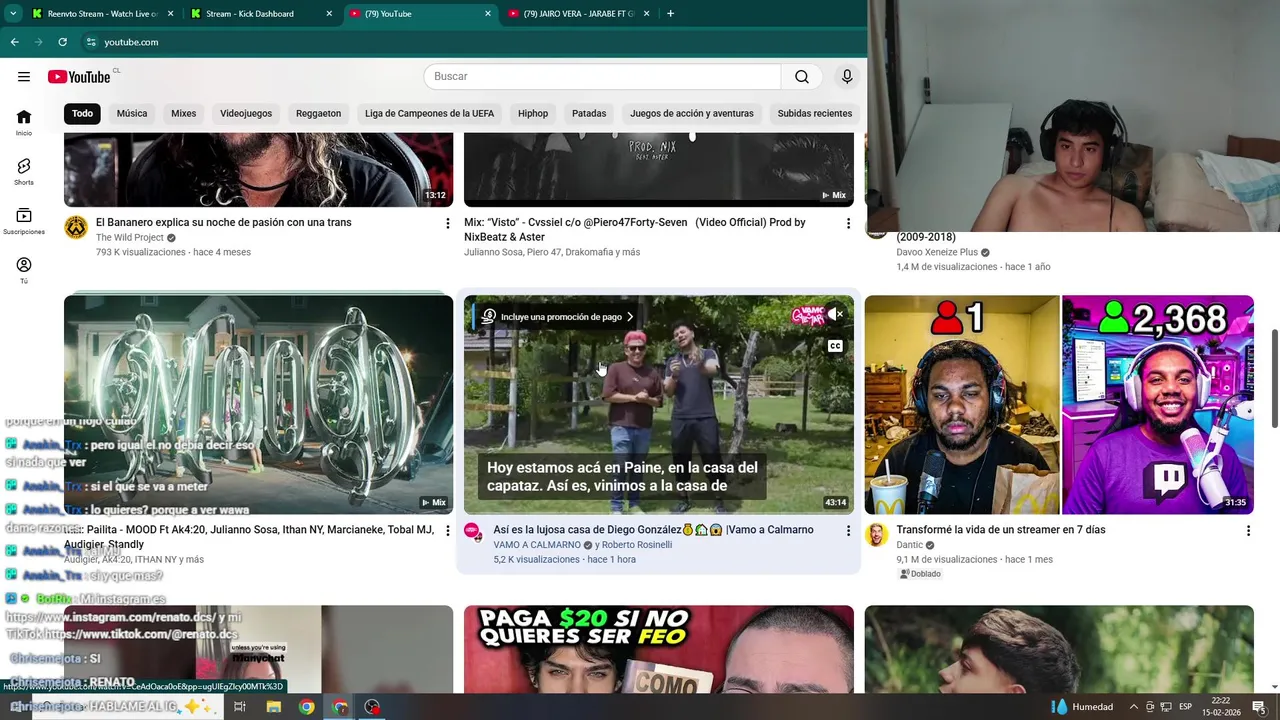Select the Música filter chip
This screenshot has height=720, width=1280.
point(132,114)
